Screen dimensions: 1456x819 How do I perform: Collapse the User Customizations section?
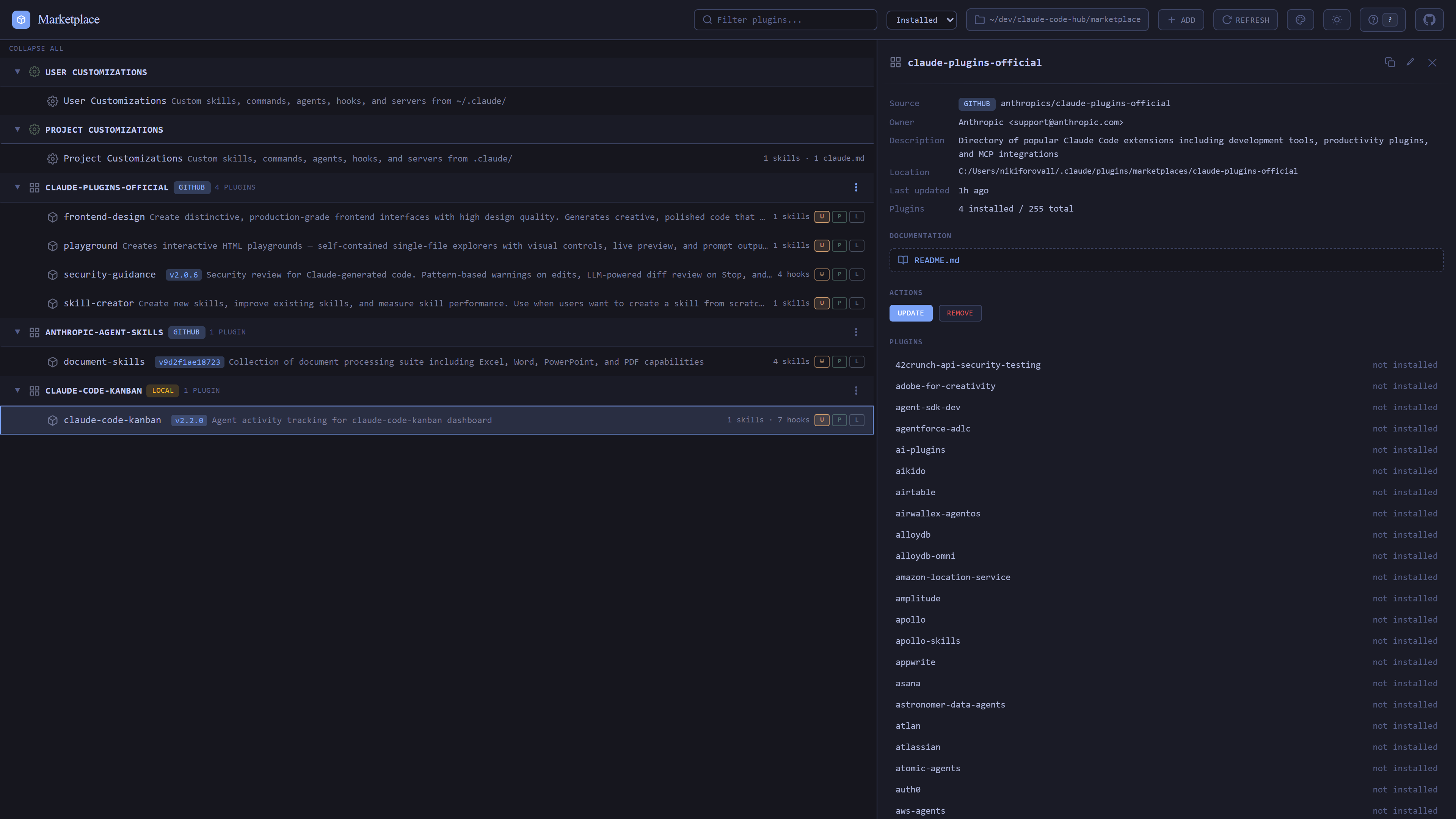[x=17, y=72]
